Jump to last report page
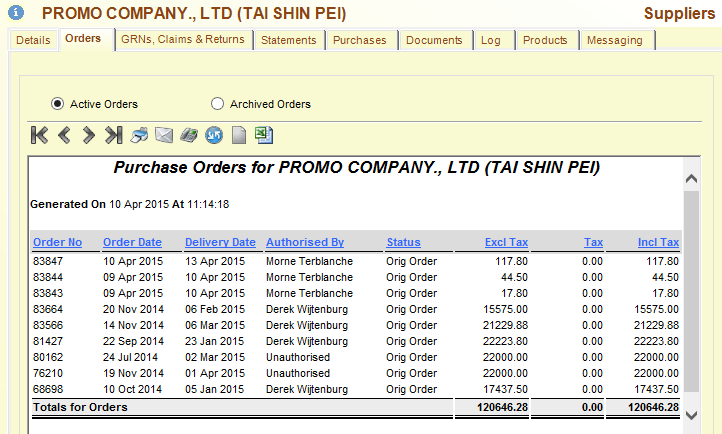This screenshot has width=722, height=434. click(x=114, y=135)
